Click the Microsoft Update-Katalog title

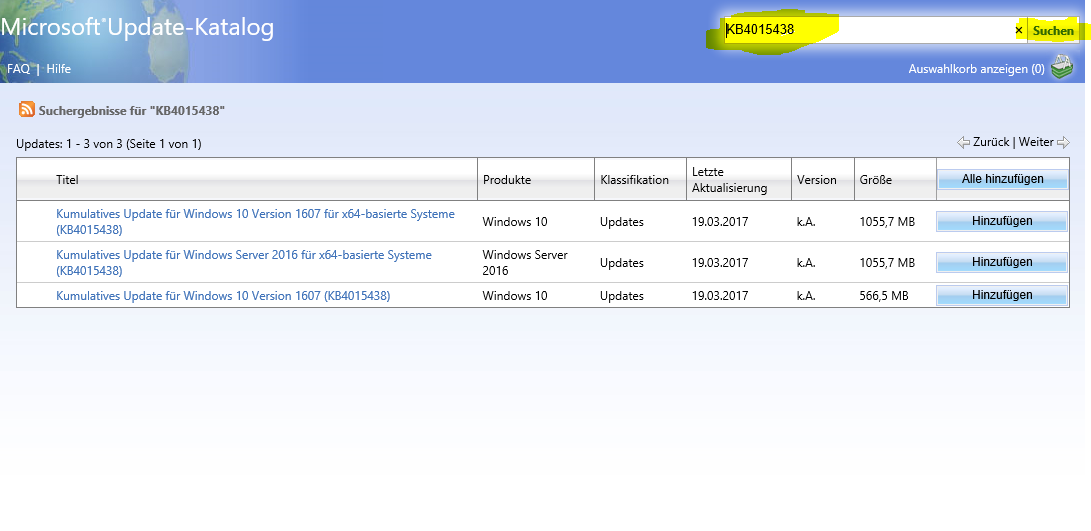coord(137,28)
